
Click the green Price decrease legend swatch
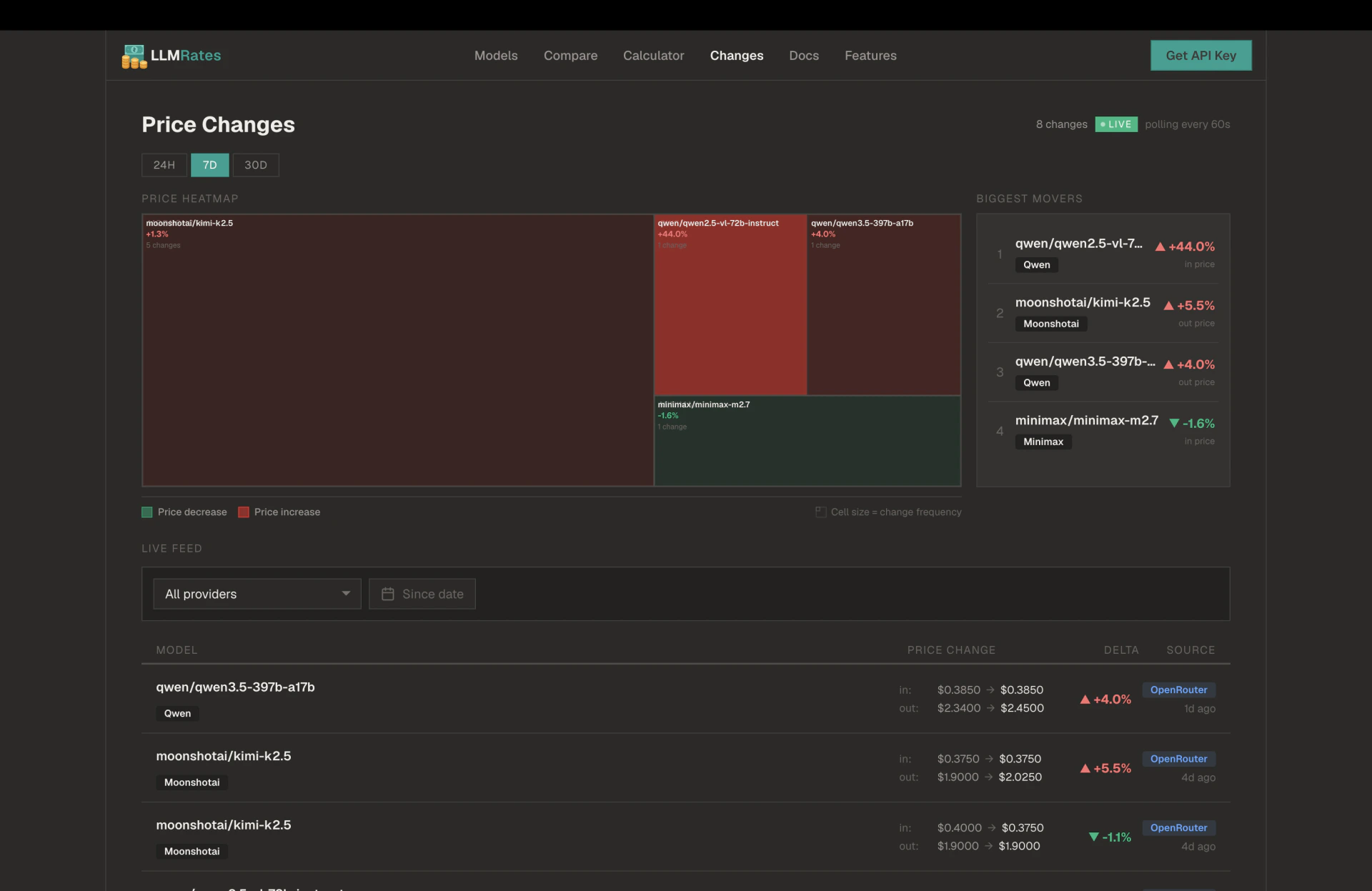click(147, 512)
